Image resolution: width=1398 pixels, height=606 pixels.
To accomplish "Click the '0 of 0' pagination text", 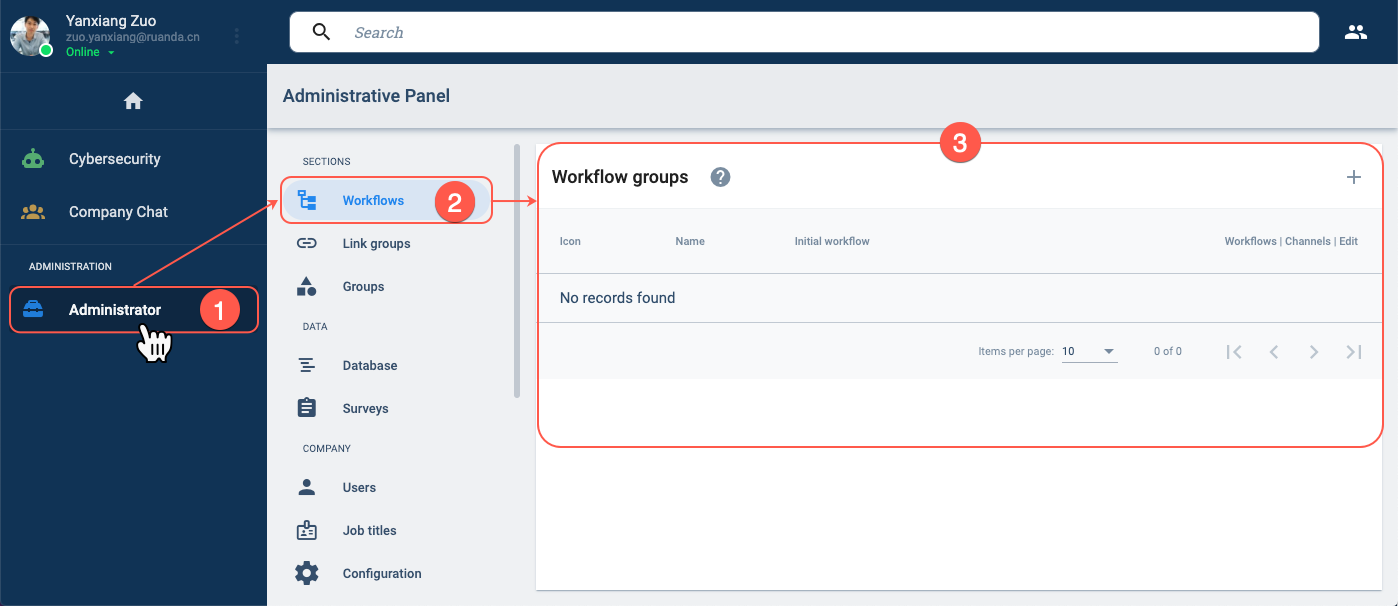I will [1167, 351].
